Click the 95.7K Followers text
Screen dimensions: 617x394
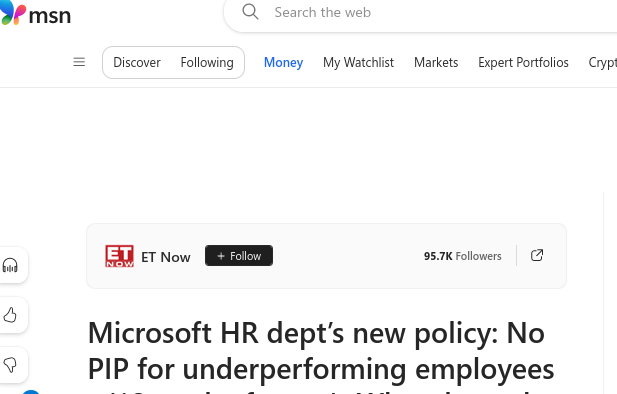point(462,256)
